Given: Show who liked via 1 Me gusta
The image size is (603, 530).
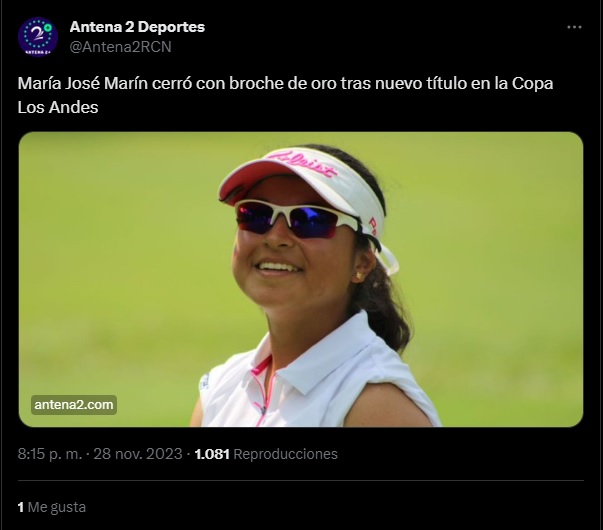Looking at the screenshot, I should click(52, 507).
